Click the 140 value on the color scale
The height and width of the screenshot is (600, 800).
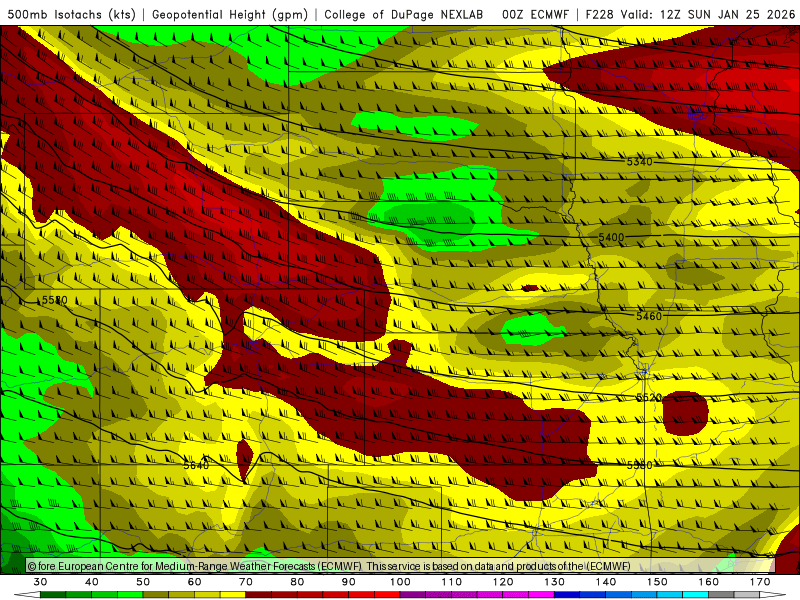coord(606,582)
